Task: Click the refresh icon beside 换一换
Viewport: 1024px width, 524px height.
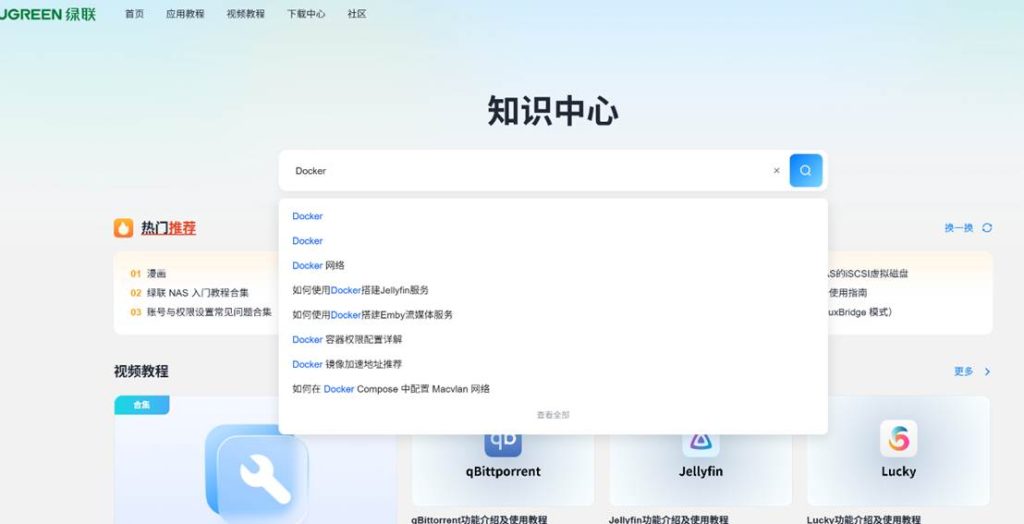Action: (x=987, y=228)
